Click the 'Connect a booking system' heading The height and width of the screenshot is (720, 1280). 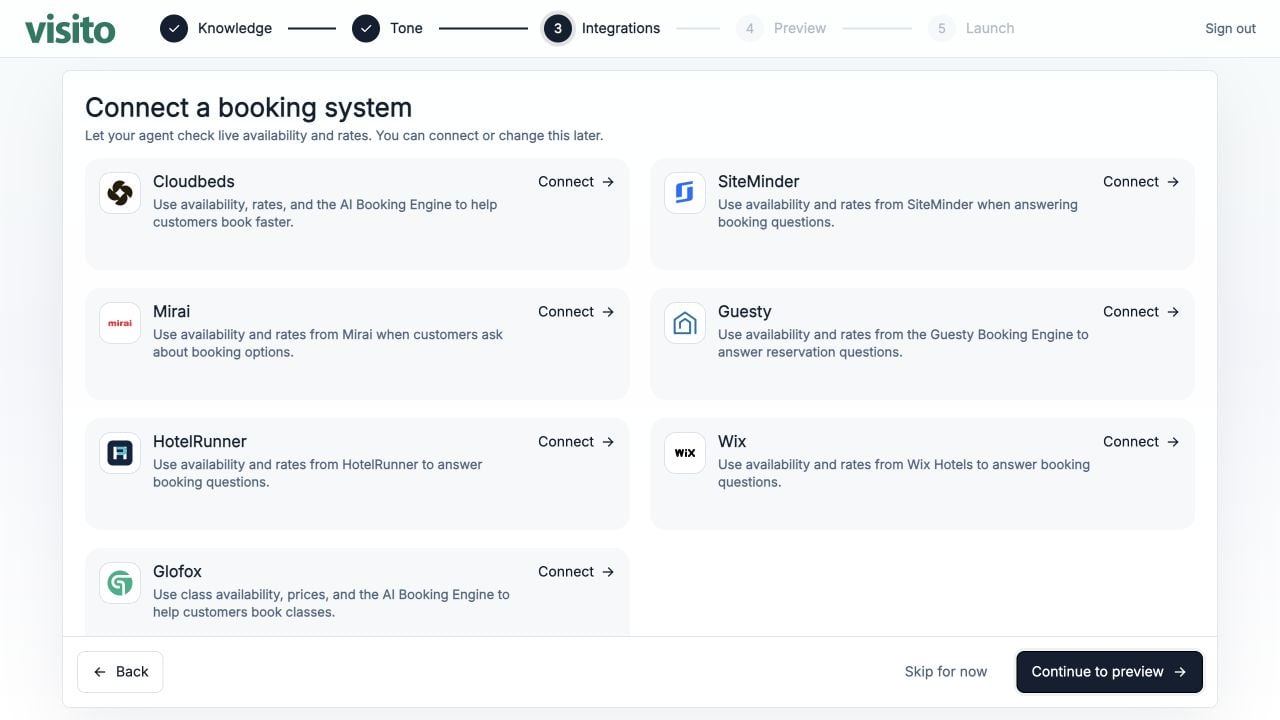point(248,107)
